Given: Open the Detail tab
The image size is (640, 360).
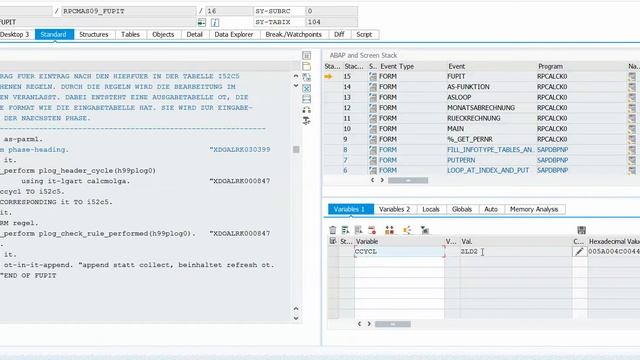Looking at the screenshot, I should pos(195,35).
